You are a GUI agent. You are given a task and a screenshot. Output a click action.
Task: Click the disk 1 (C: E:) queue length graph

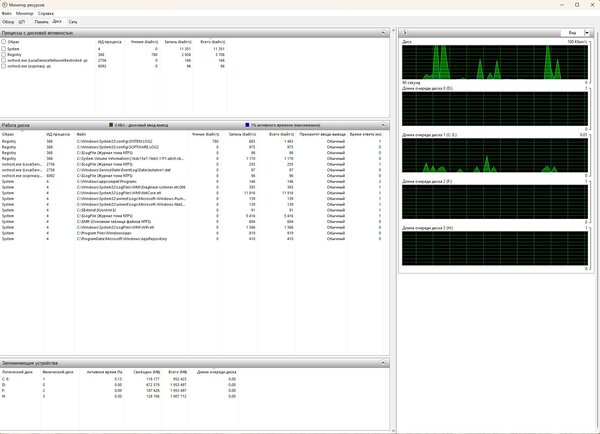495,155
